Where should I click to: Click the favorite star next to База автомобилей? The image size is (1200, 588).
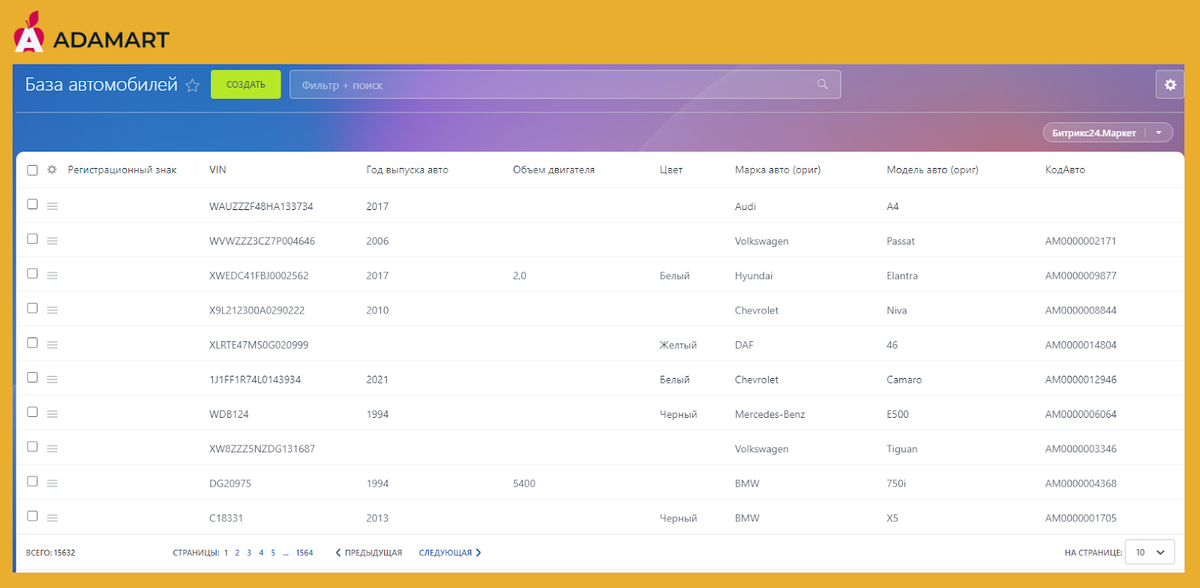point(193,86)
